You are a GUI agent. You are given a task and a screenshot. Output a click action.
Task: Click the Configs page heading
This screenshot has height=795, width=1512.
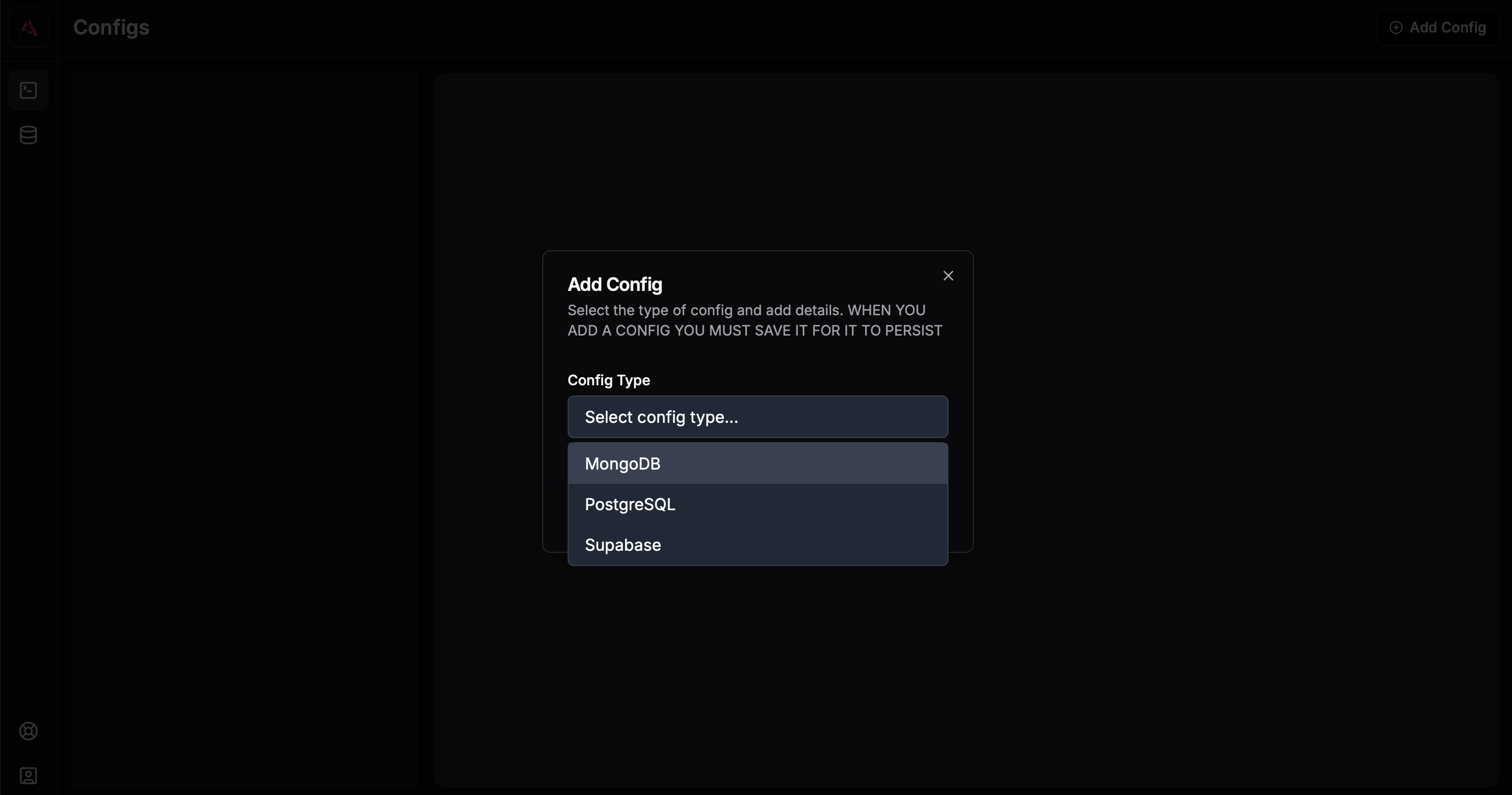tap(111, 27)
